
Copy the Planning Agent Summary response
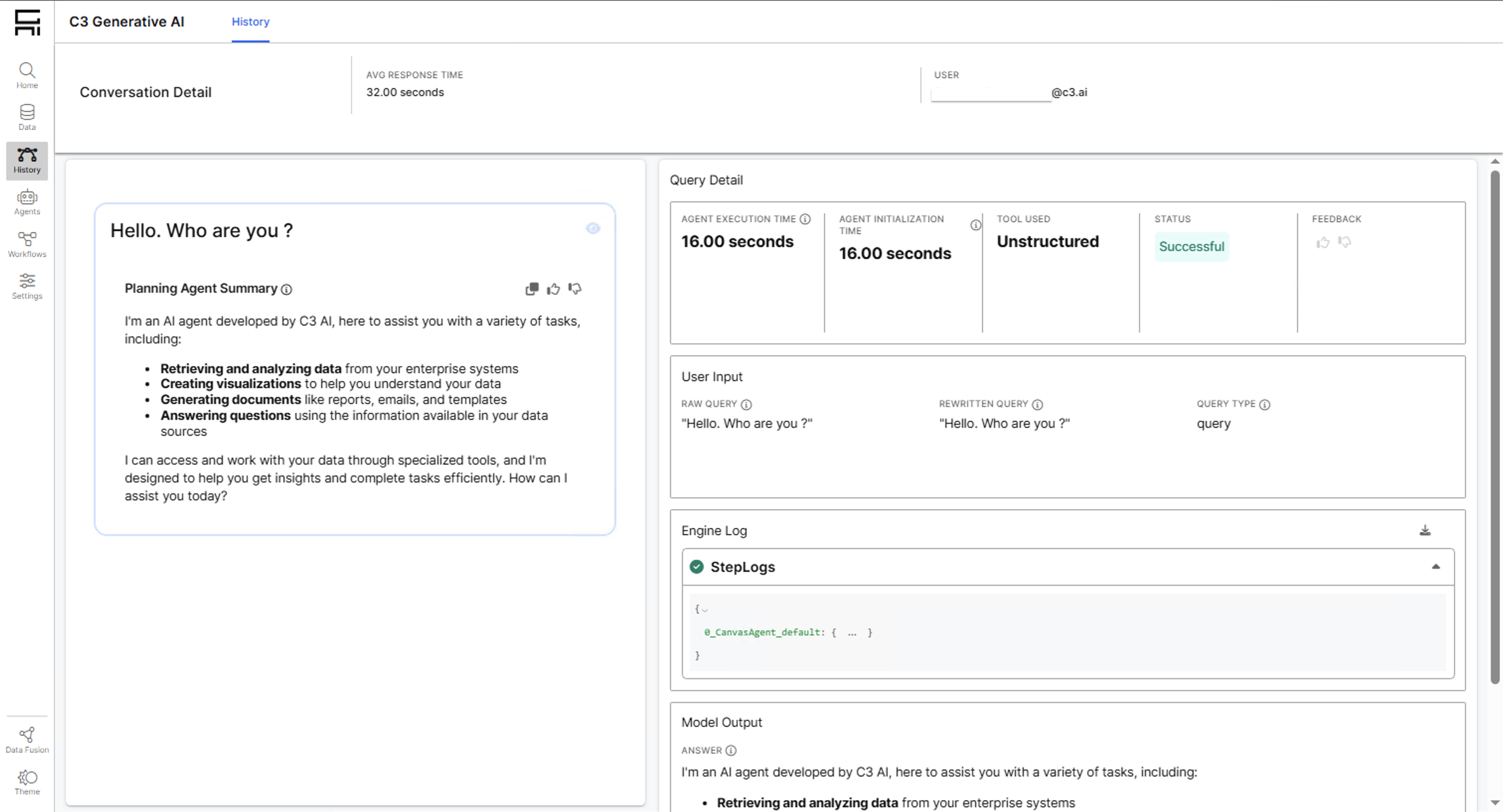coord(531,289)
